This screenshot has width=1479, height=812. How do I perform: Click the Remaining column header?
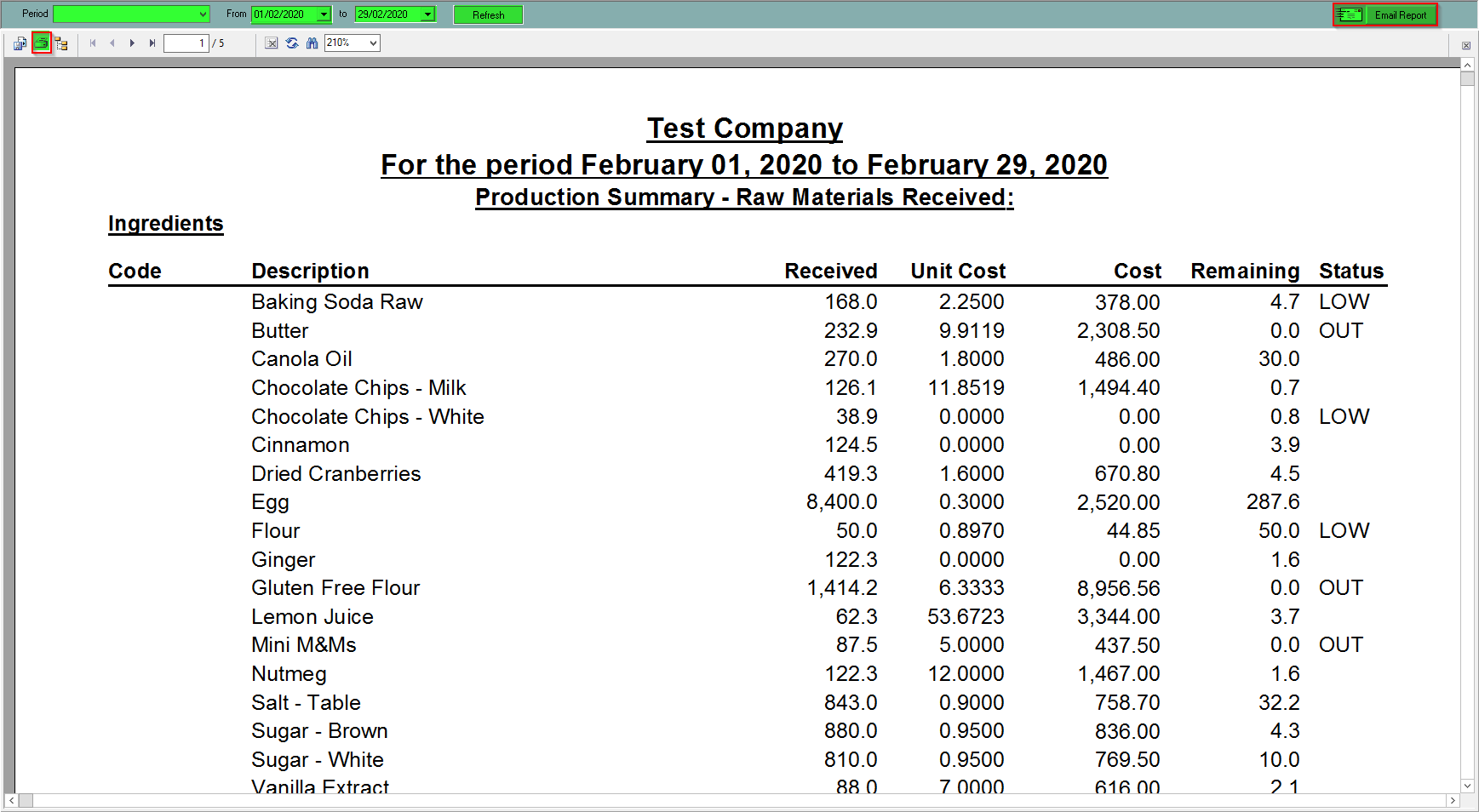pyautogui.click(x=1245, y=272)
